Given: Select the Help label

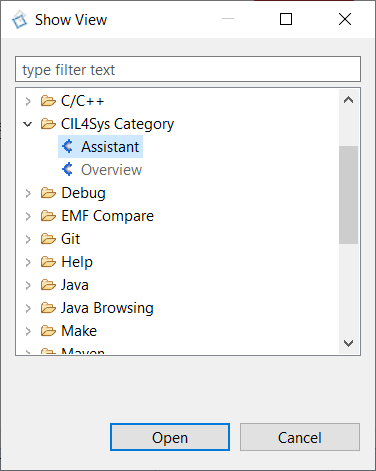Looking at the screenshot, I should (x=77, y=262).
